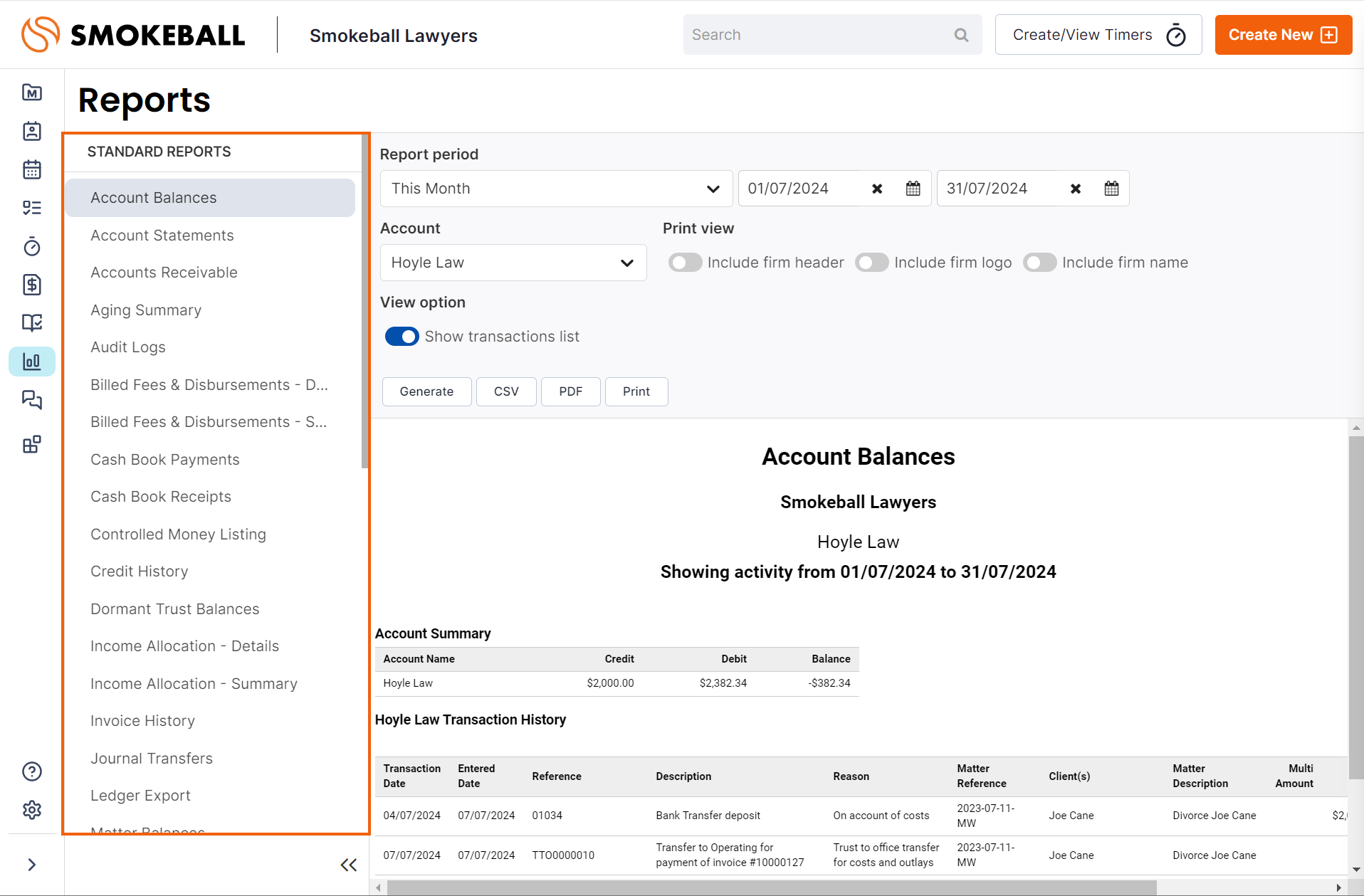
Task: Select Income Allocation - Summary report
Action: [194, 684]
